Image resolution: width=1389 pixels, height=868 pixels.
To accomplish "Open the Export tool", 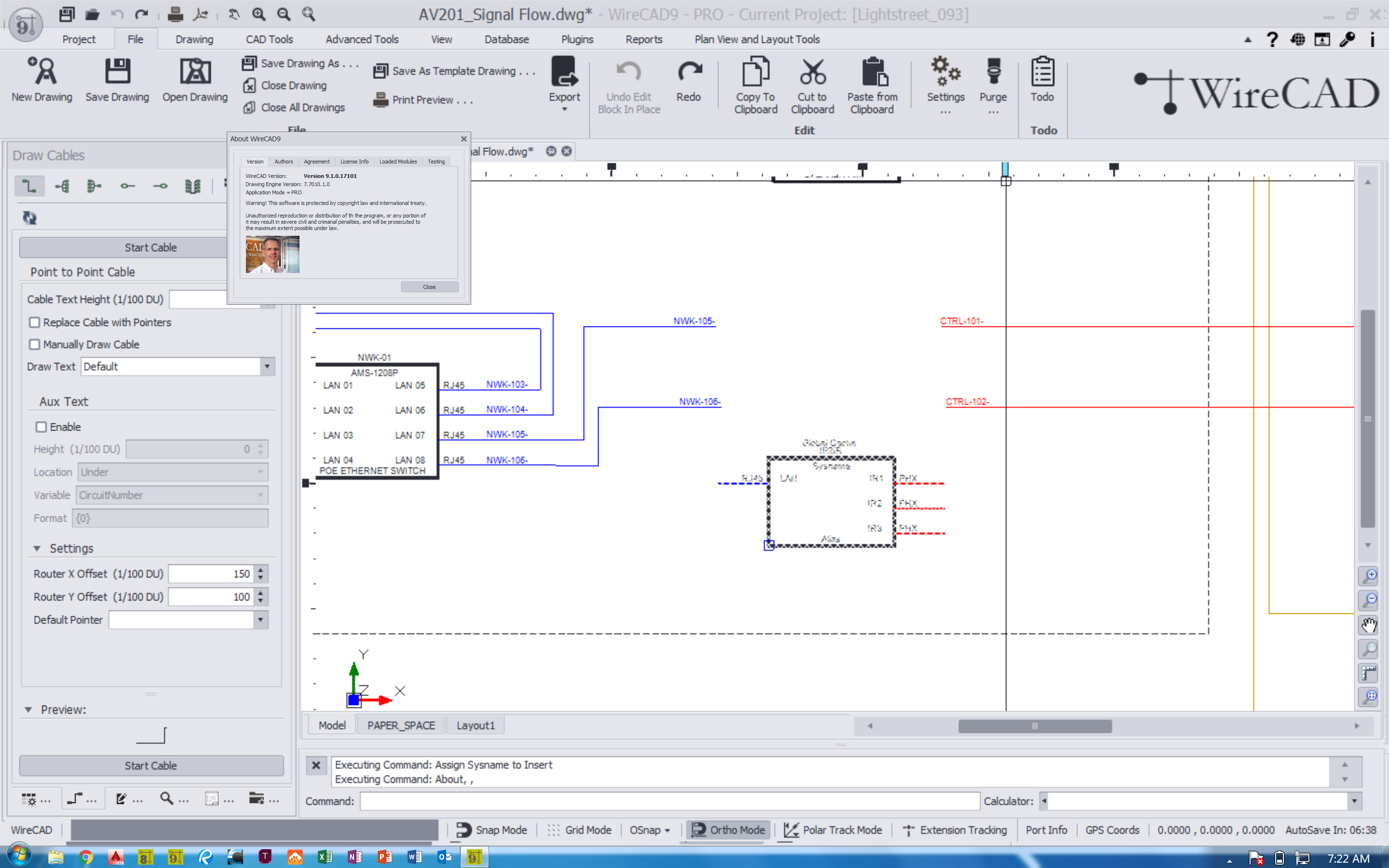I will pyautogui.click(x=564, y=84).
